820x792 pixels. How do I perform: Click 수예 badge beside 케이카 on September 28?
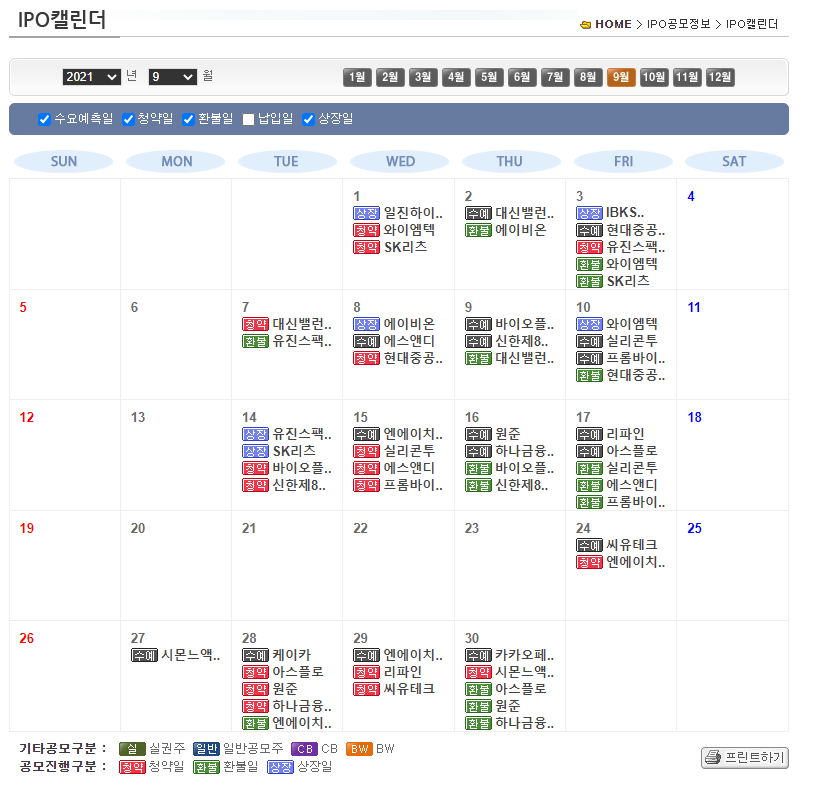[255, 655]
